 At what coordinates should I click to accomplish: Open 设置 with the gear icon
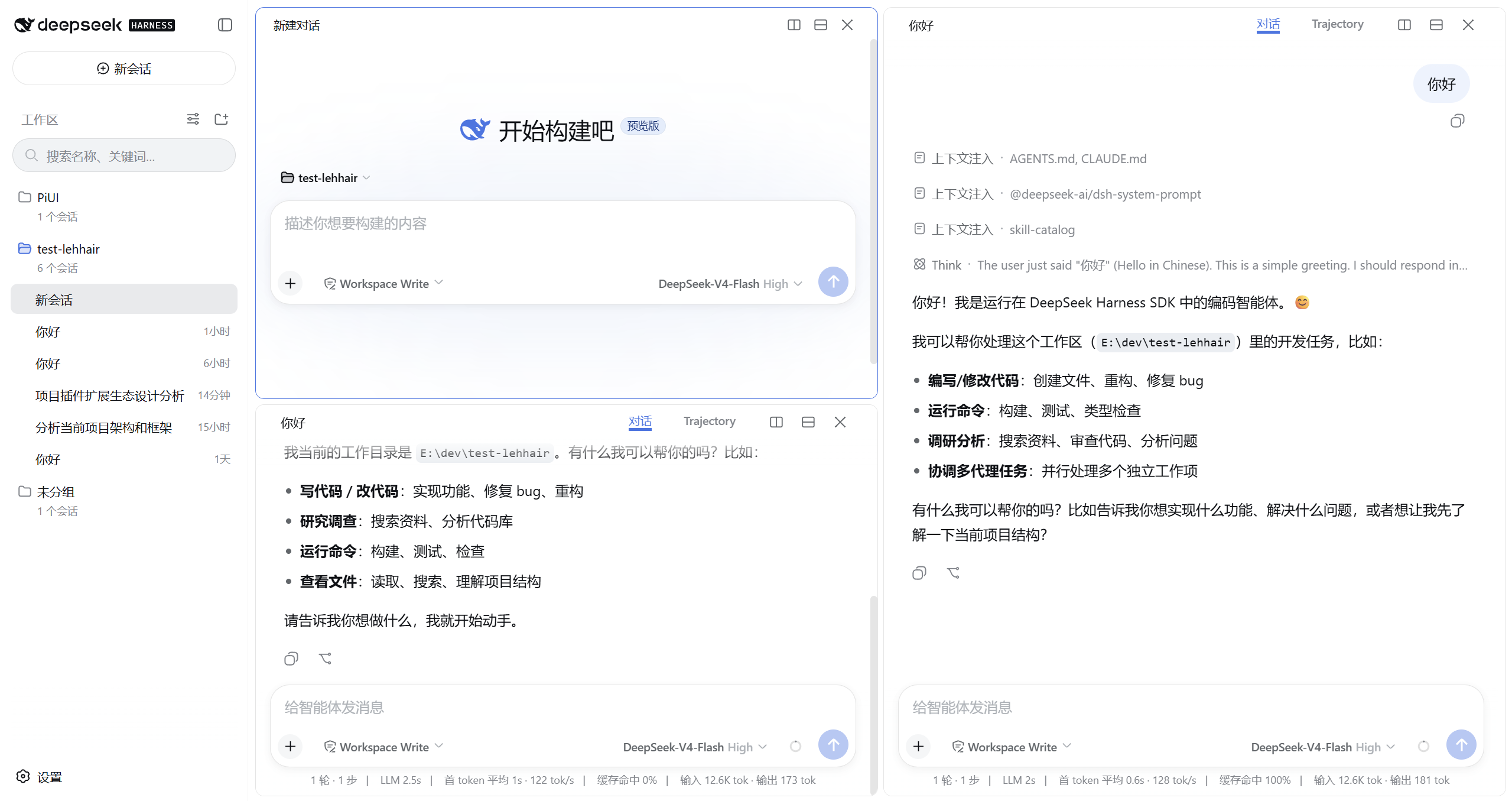pos(40,777)
